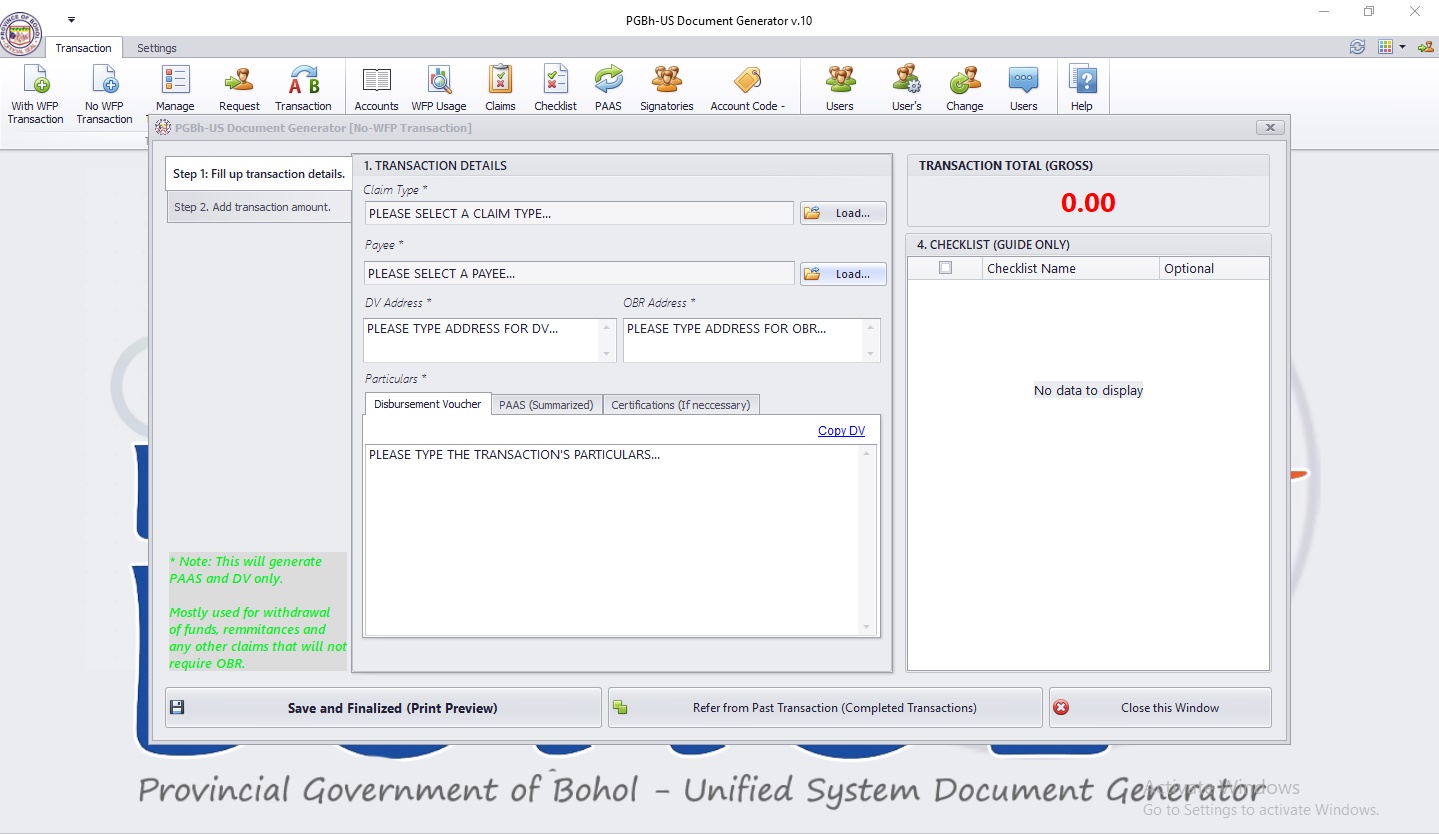Image resolution: width=1439 pixels, height=834 pixels.
Task: Toggle the checklist header checkbox
Action: click(946, 268)
